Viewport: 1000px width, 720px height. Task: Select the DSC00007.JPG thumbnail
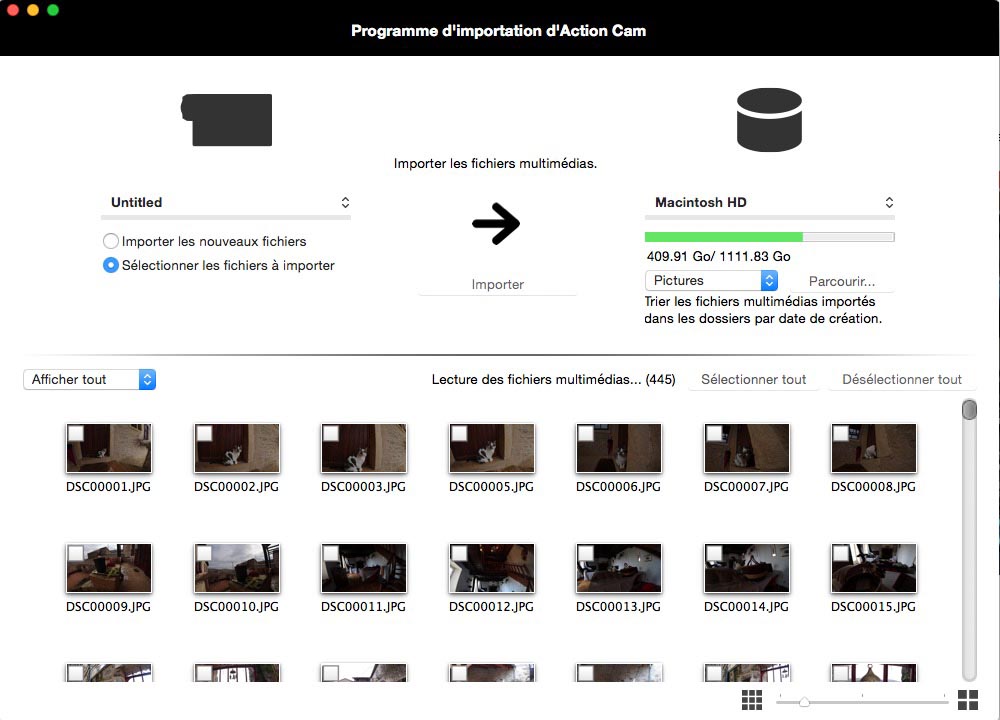pyautogui.click(x=747, y=448)
